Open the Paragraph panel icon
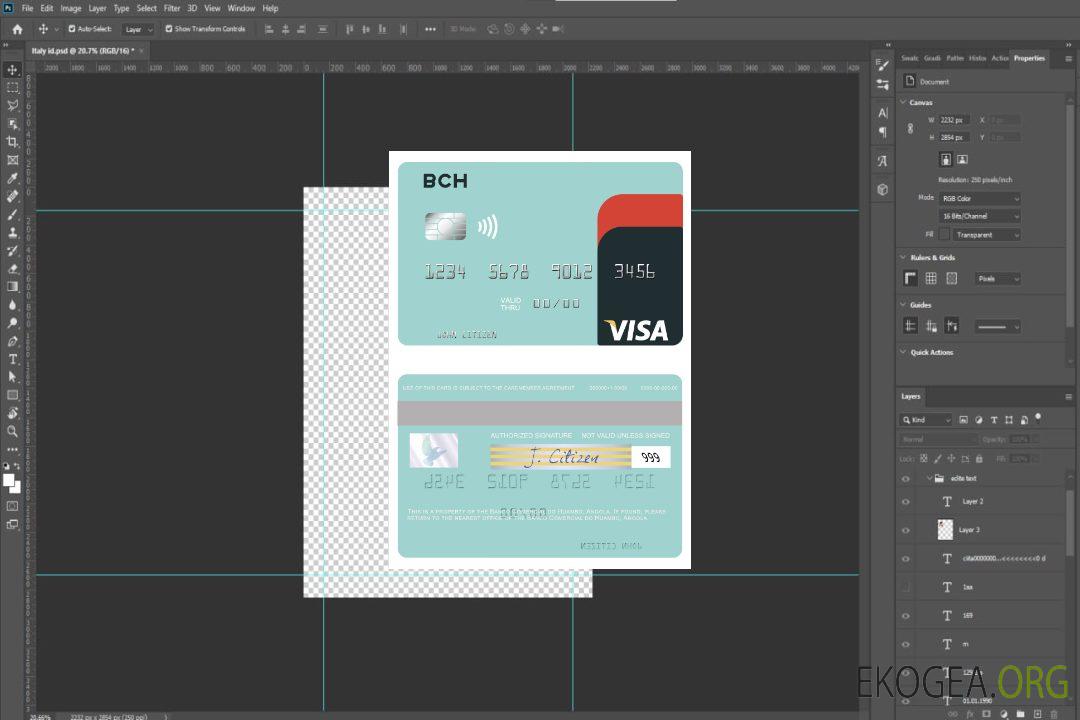Screen dimensions: 1080x720 click(x=882, y=132)
